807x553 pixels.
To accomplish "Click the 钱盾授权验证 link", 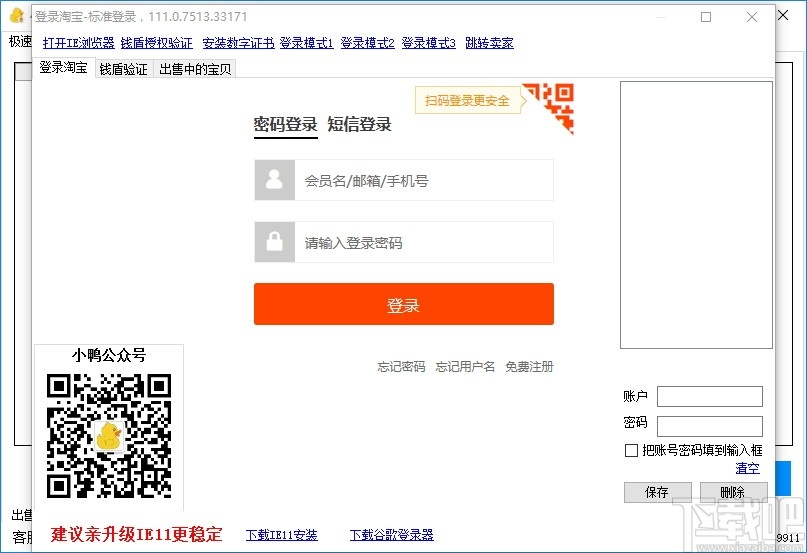I will (x=156, y=43).
